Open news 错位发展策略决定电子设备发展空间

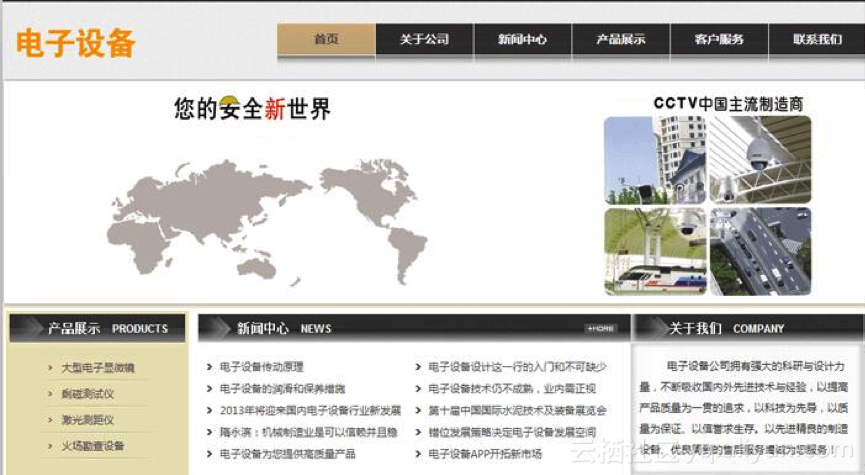[x=512, y=432]
